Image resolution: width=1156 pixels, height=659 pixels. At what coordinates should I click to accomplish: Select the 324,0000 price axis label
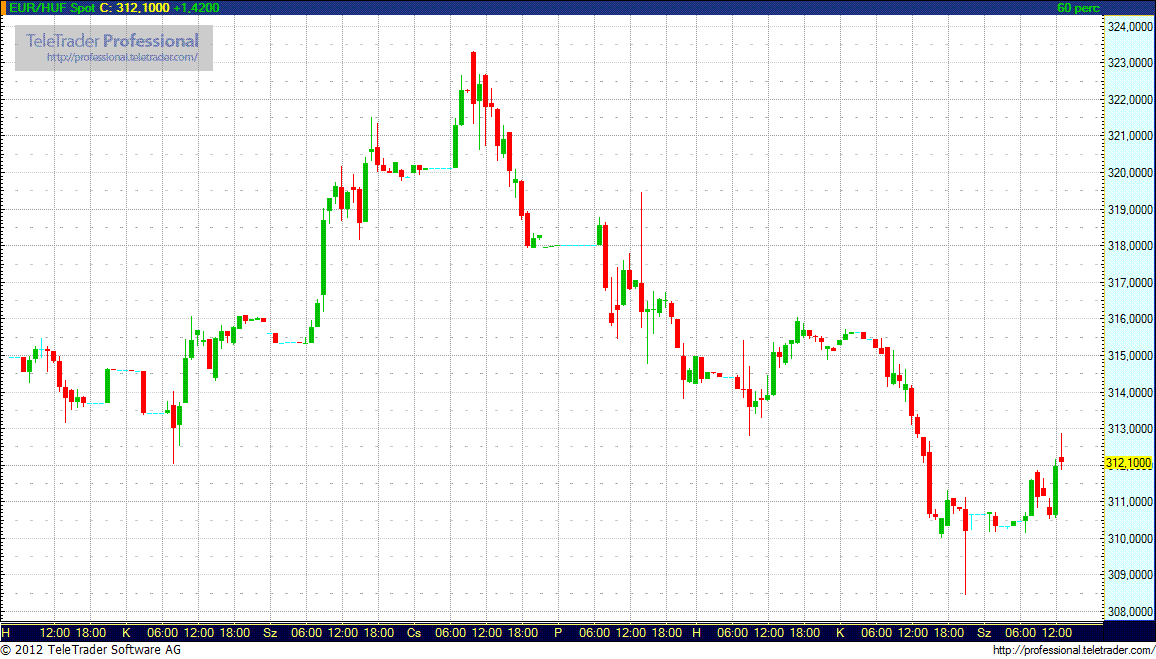point(1129,27)
